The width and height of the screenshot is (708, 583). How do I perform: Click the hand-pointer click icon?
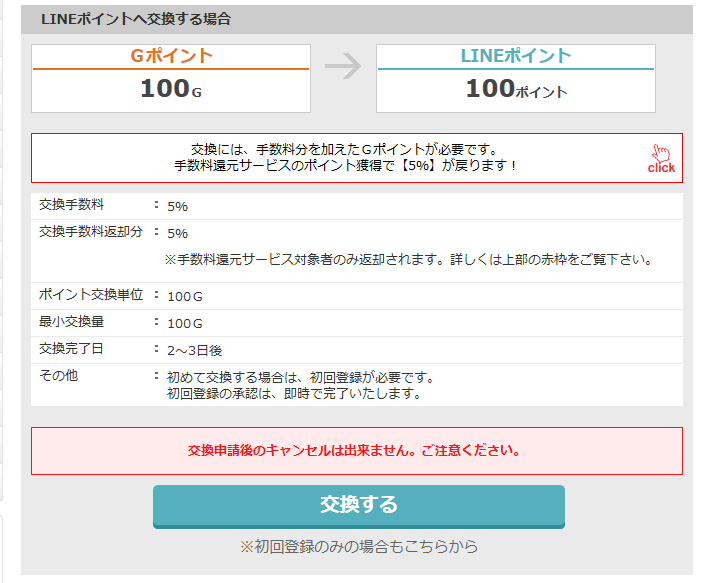(661, 159)
